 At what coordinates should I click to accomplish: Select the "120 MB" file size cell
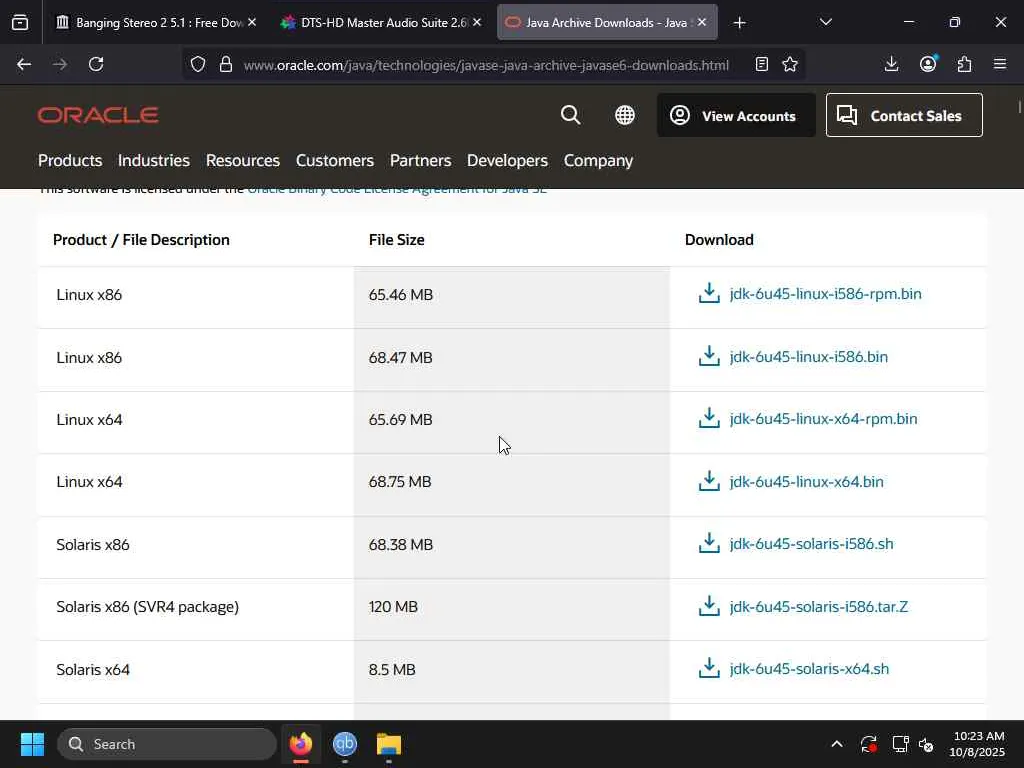pos(512,607)
